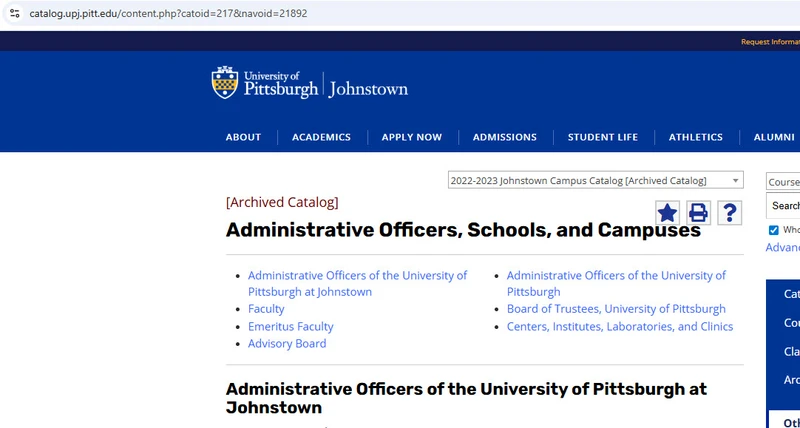Click the Request Information link

[770, 42]
